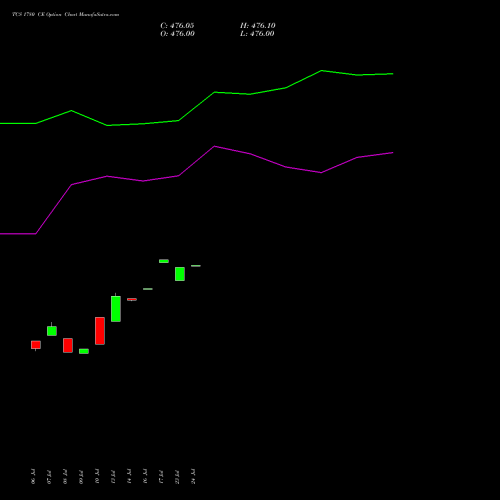Click the tall red candlestick for 10 Jul

100,331
